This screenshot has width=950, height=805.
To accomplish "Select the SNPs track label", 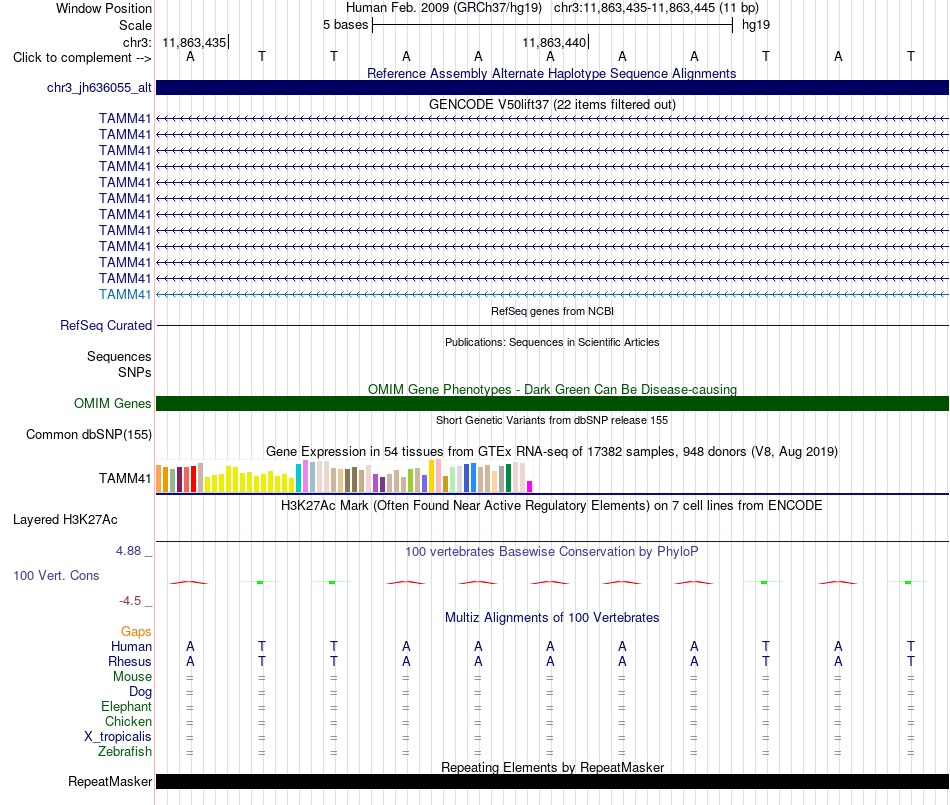I will 135,373.
